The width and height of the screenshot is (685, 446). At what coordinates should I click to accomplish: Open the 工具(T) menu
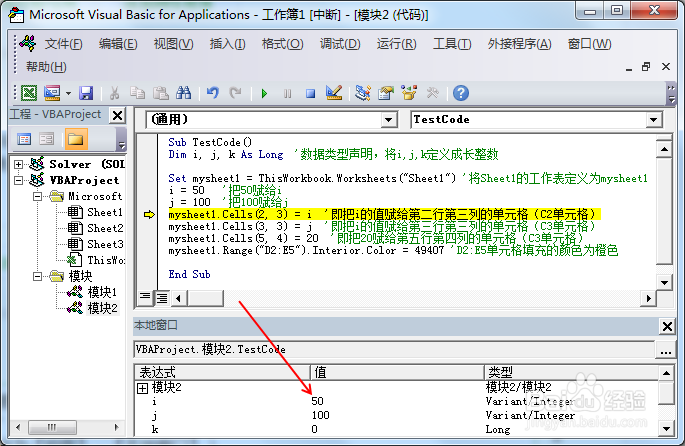pyautogui.click(x=452, y=44)
